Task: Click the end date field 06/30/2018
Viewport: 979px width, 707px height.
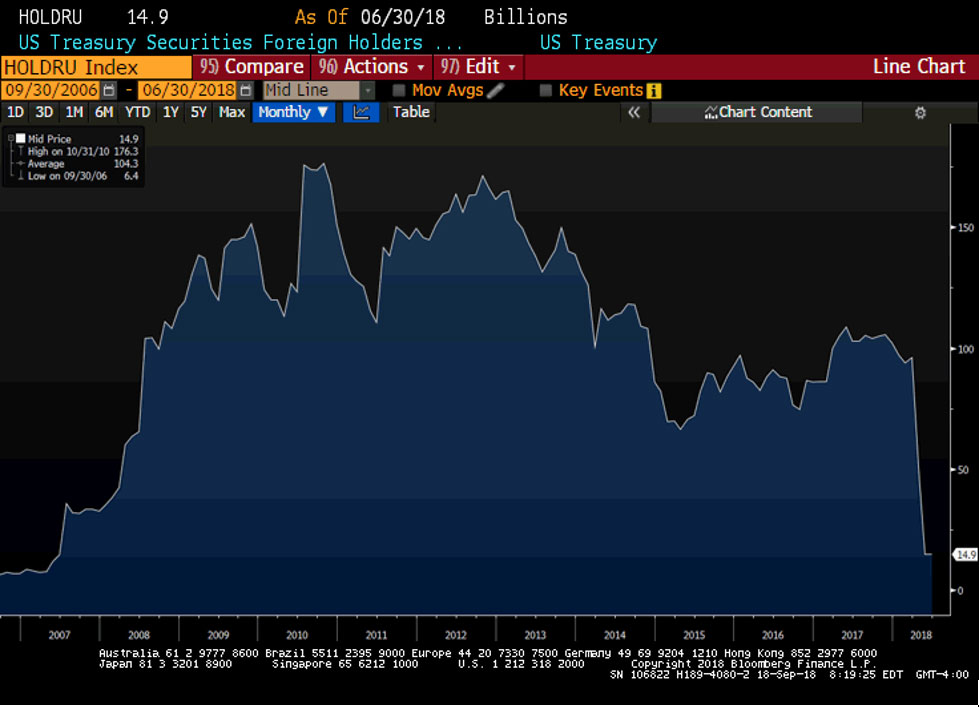Action: (187, 91)
